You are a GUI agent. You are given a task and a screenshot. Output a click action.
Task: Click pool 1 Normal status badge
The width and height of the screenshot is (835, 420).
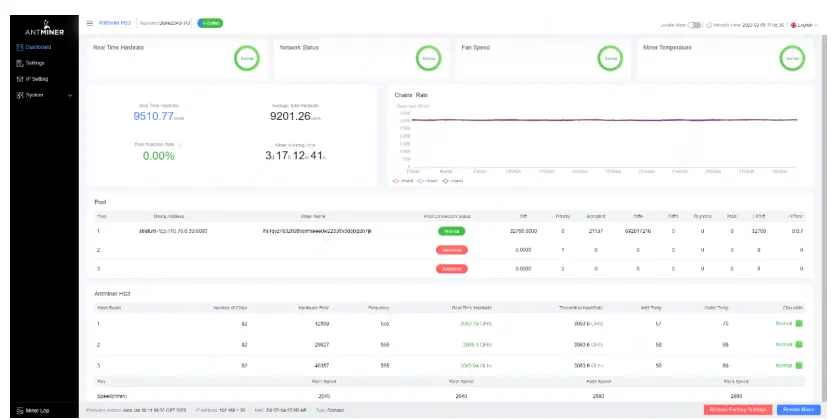(452, 231)
